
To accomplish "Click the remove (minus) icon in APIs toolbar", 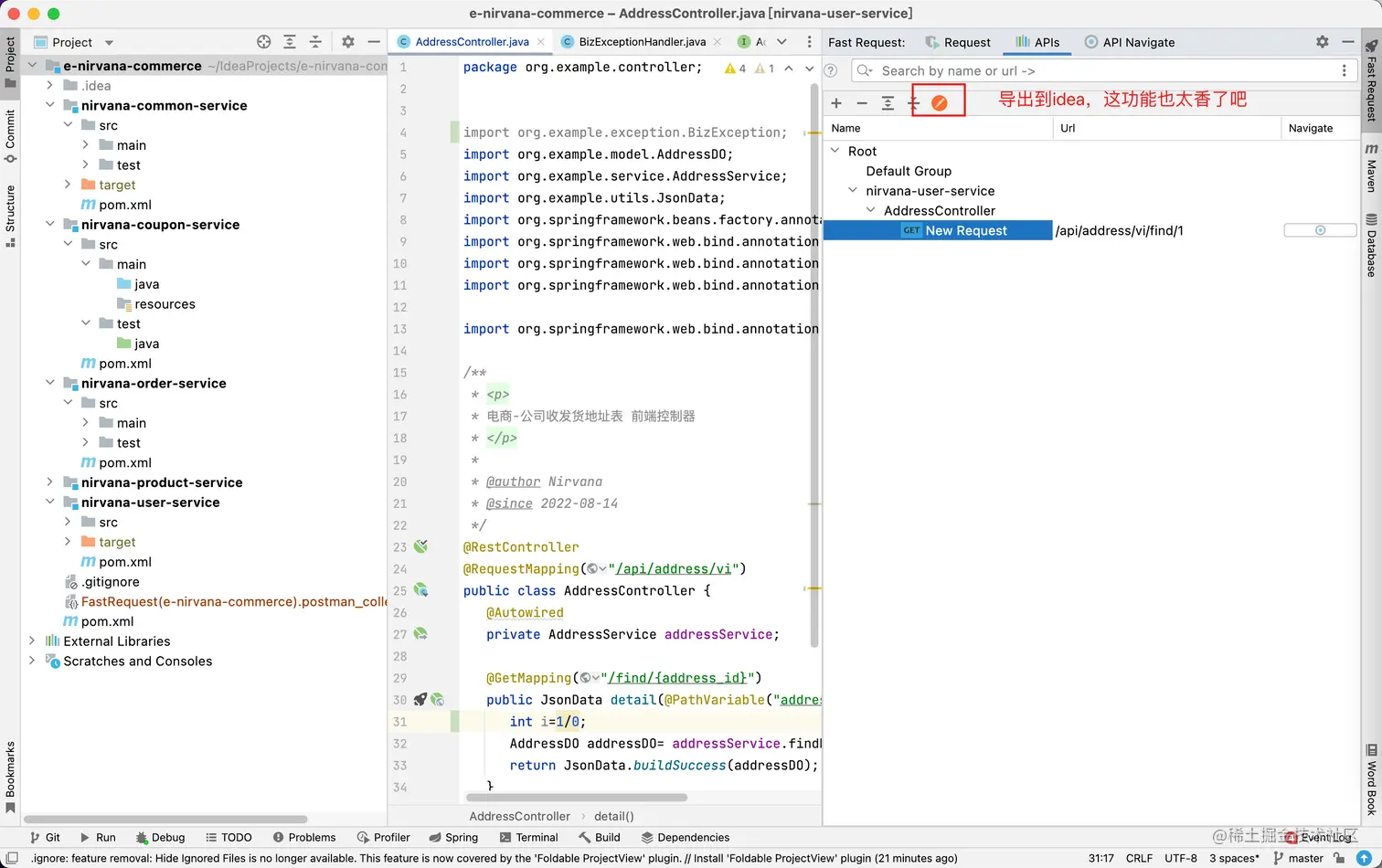I will coord(862,103).
